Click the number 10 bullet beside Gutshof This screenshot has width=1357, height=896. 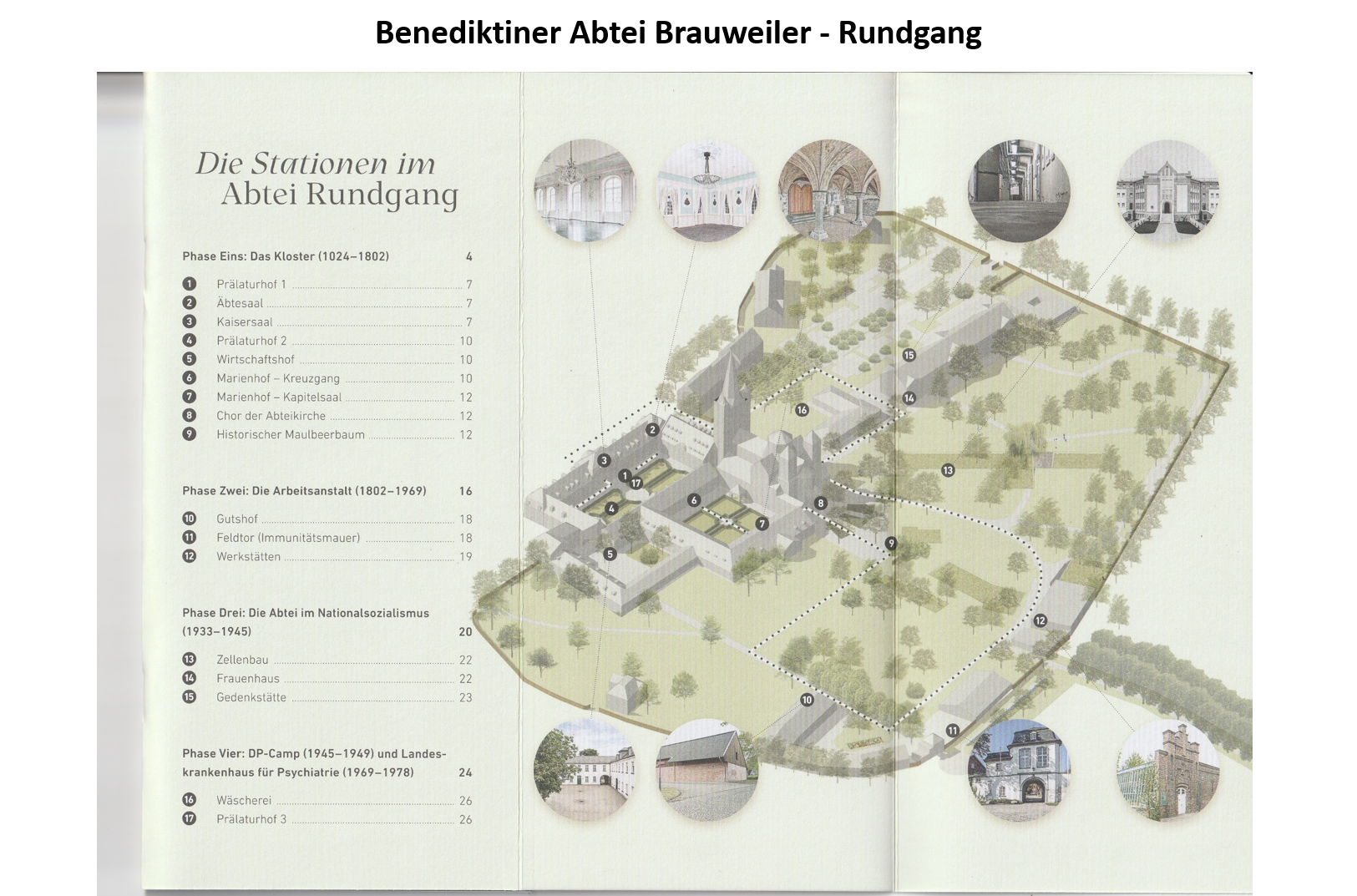[x=190, y=519]
